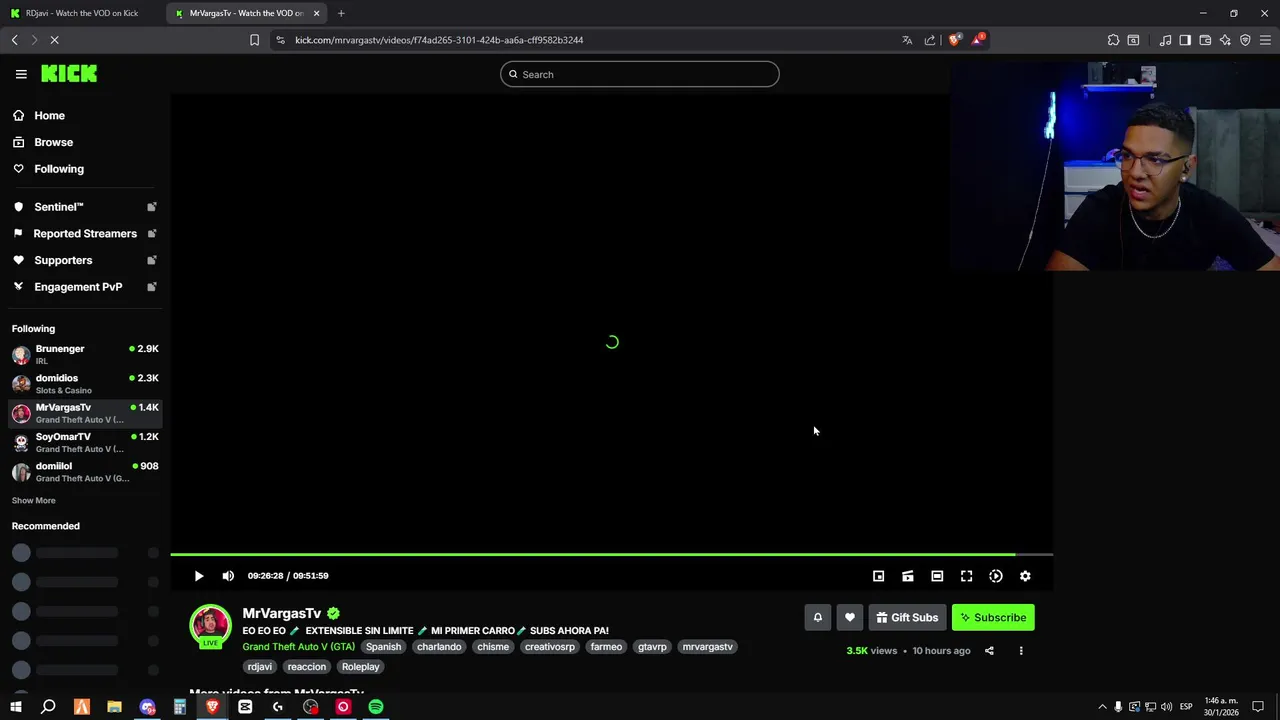Click the browser back arrow

pos(15,40)
